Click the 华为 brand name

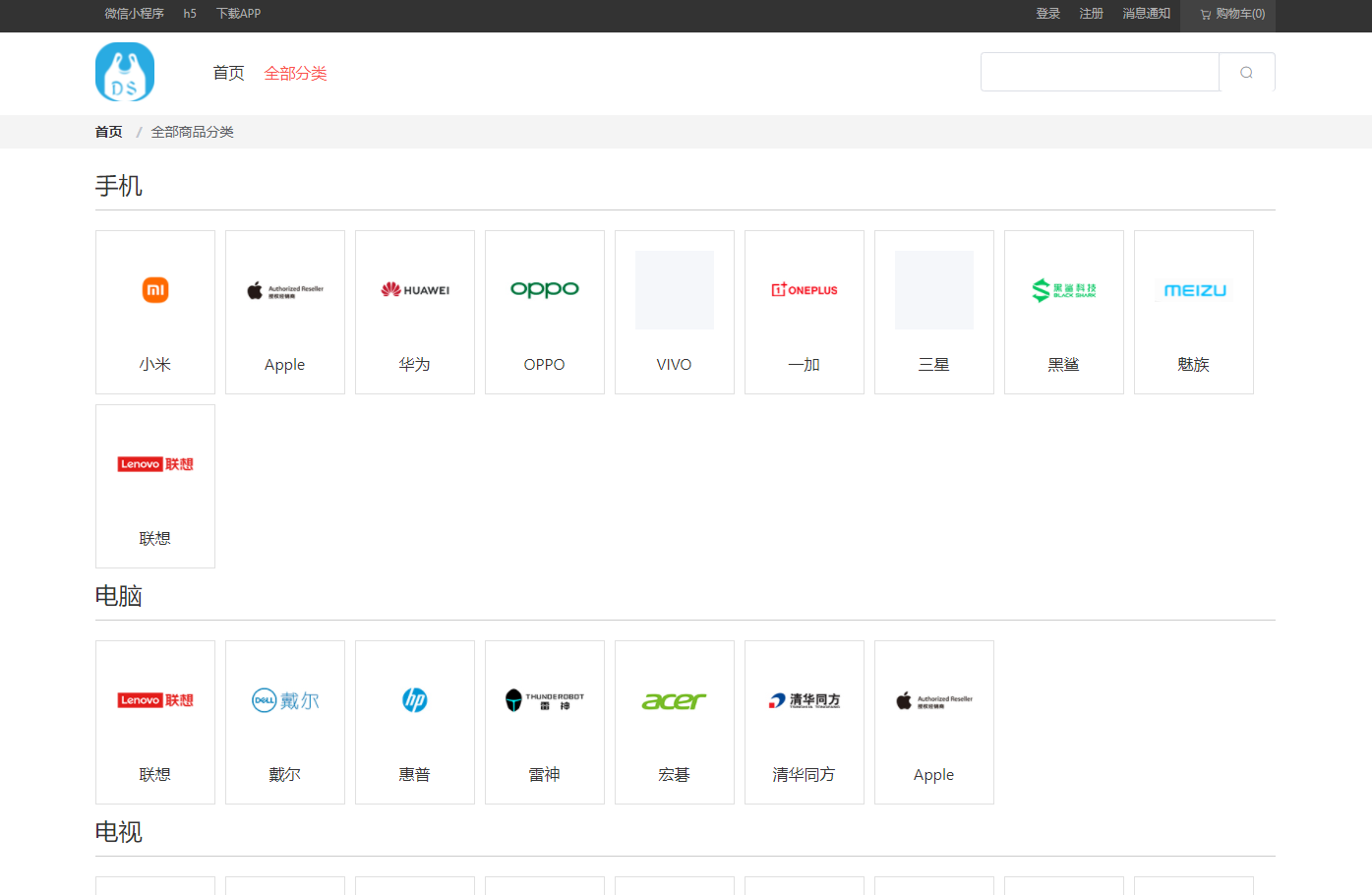[x=415, y=365]
